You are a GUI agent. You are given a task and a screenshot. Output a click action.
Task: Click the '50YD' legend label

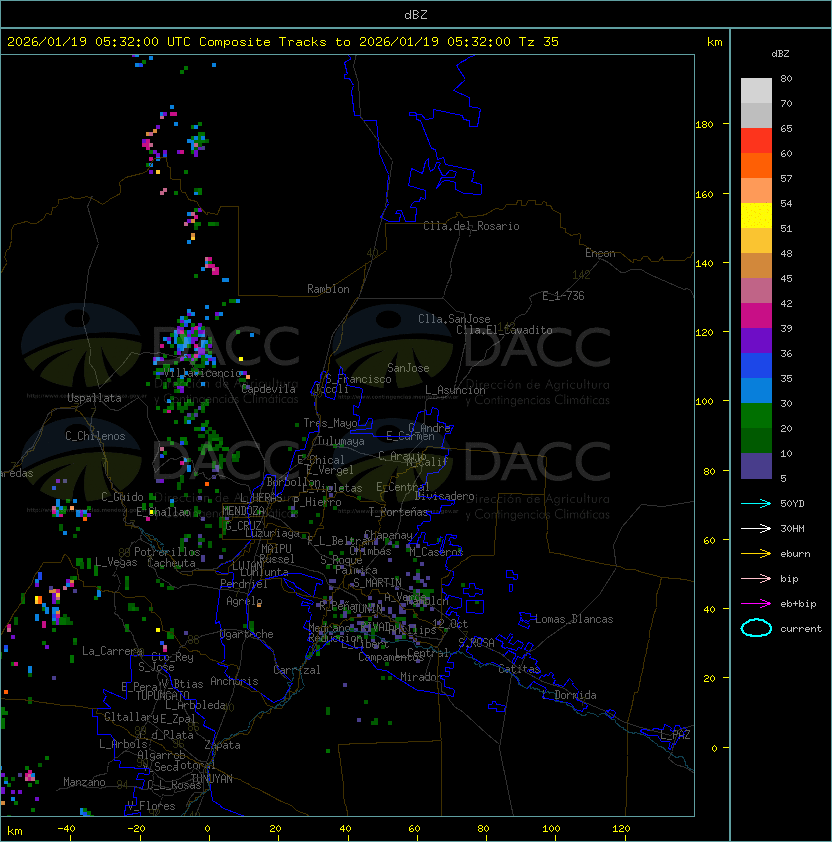[792, 503]
